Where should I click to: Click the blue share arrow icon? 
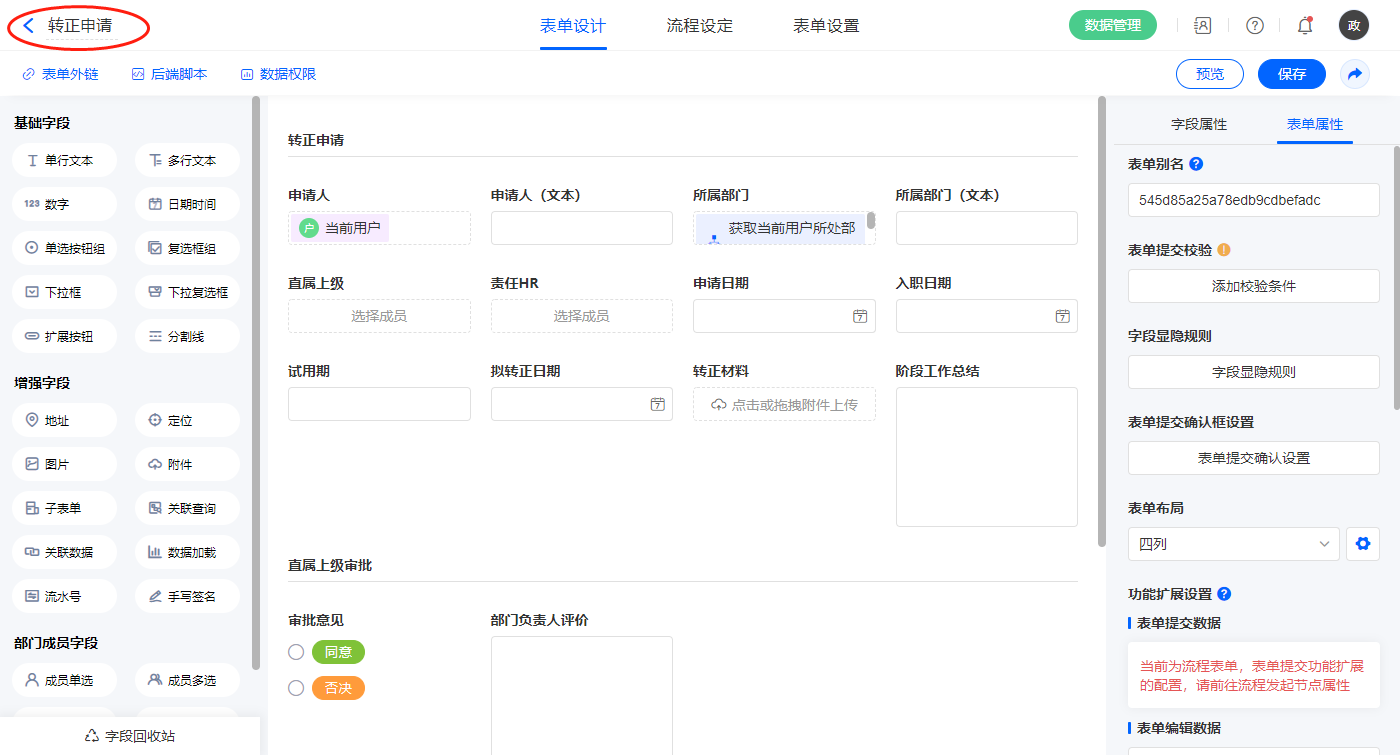tap(1355, 74)
